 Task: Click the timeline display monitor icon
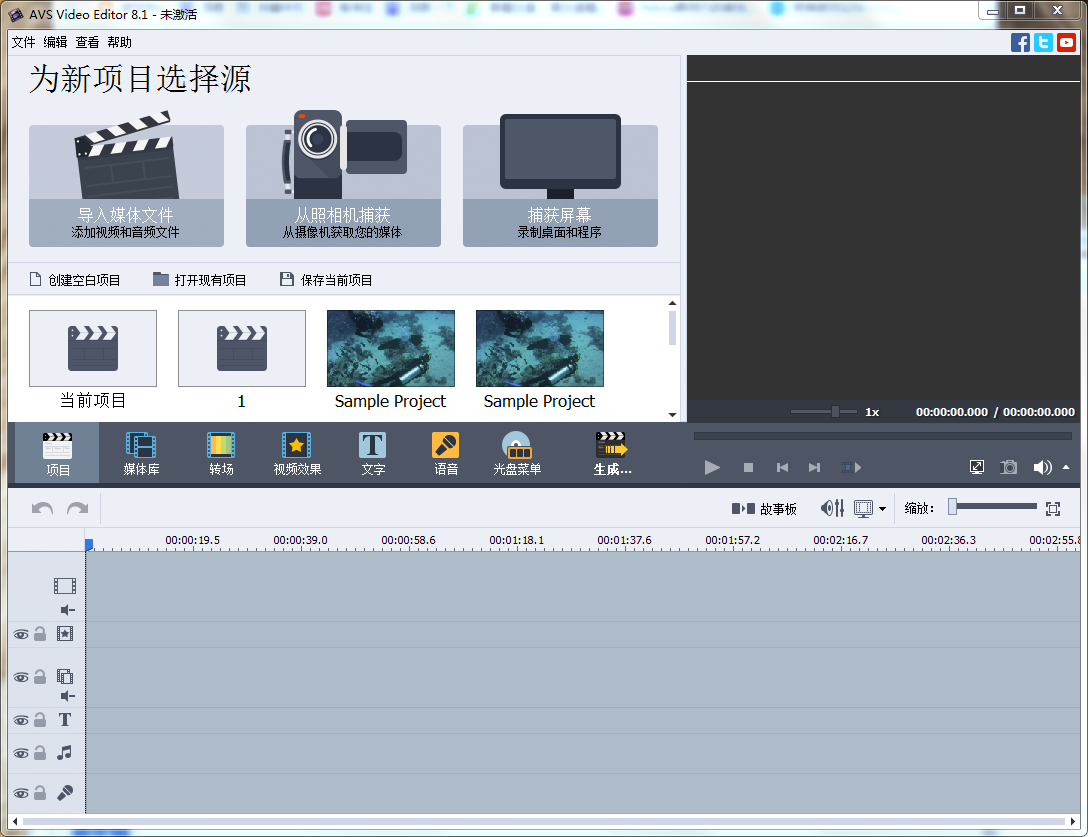point(863,509)
